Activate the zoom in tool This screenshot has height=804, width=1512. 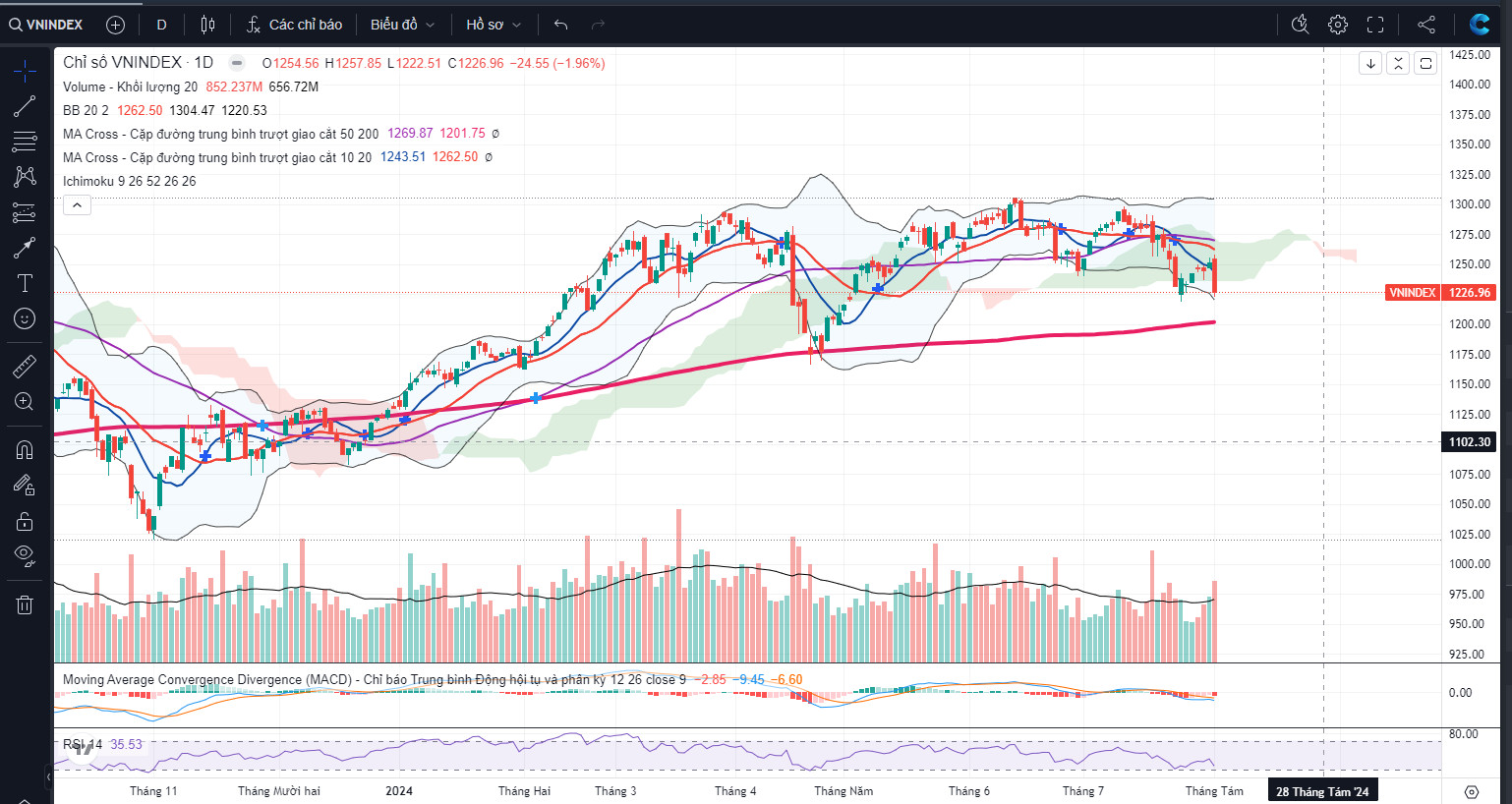[x=25, y=401]
